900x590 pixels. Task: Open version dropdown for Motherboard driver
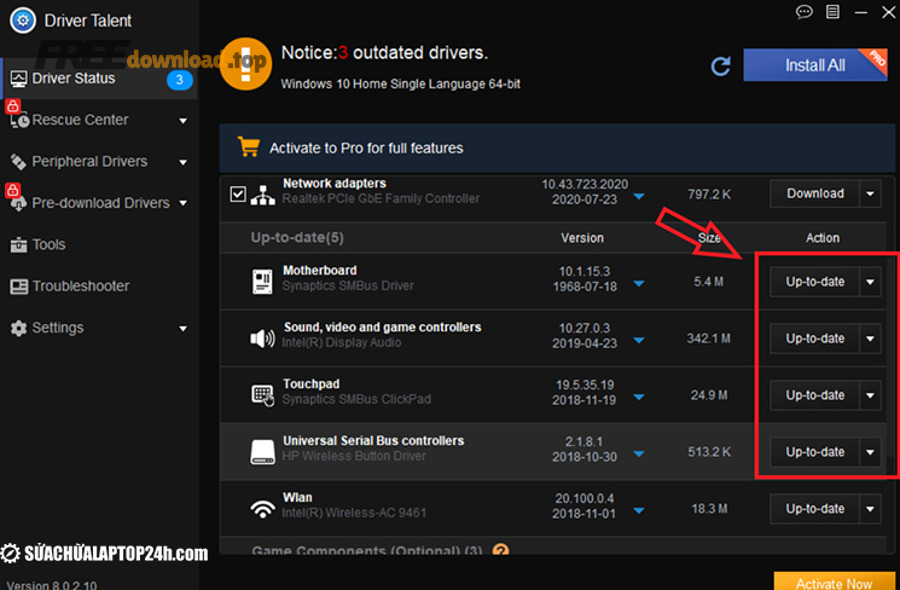(x=639, y=284)
